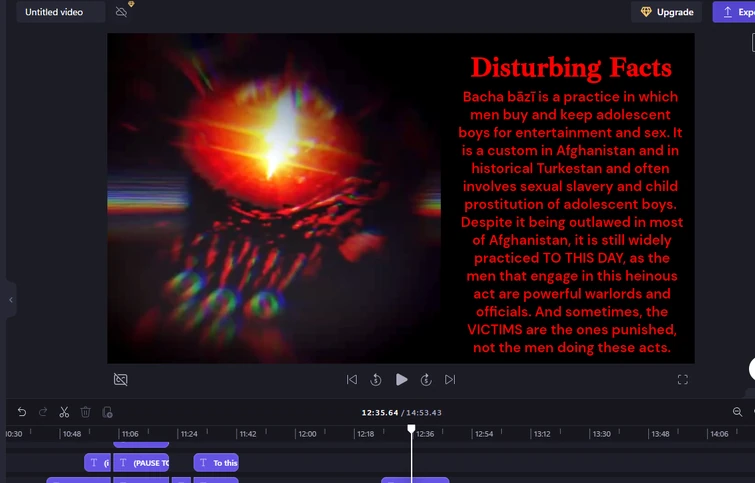Expand the collapsed left sidebar panel
This screenshot has height=483, width=755.
[10, 299]
